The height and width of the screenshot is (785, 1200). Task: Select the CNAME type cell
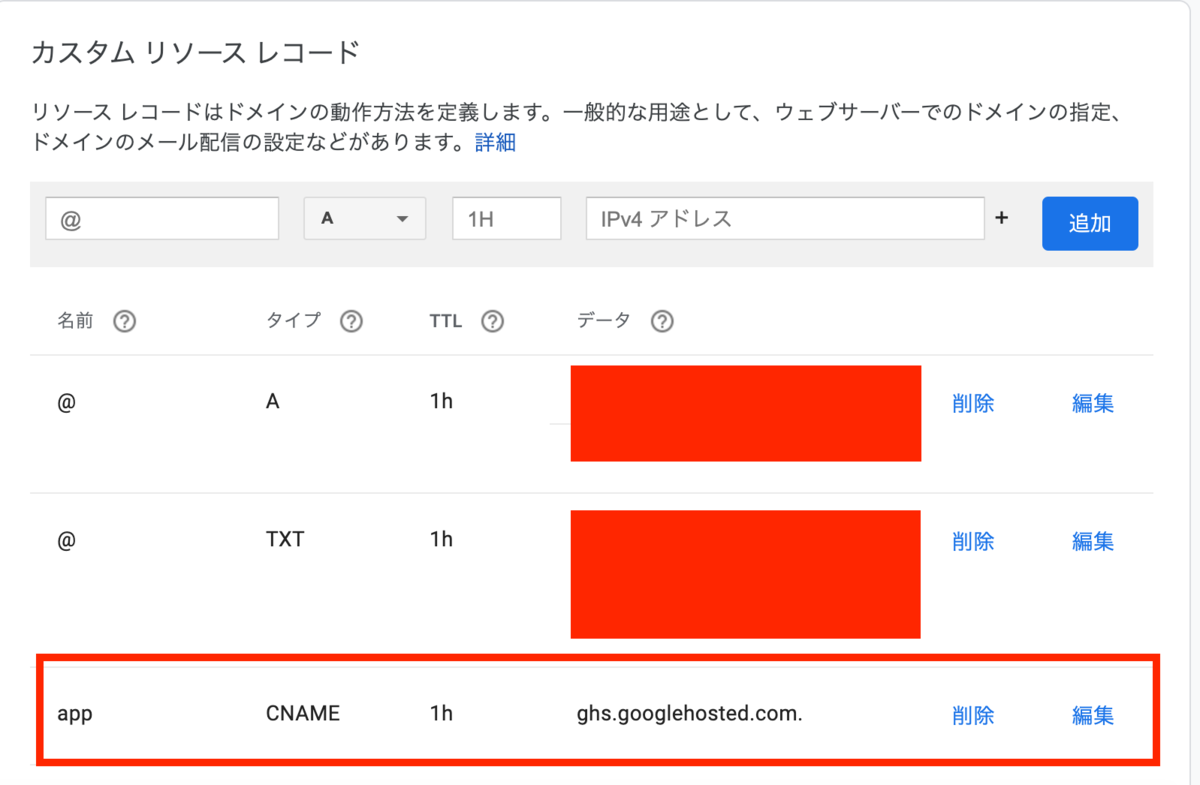(303, 714)
